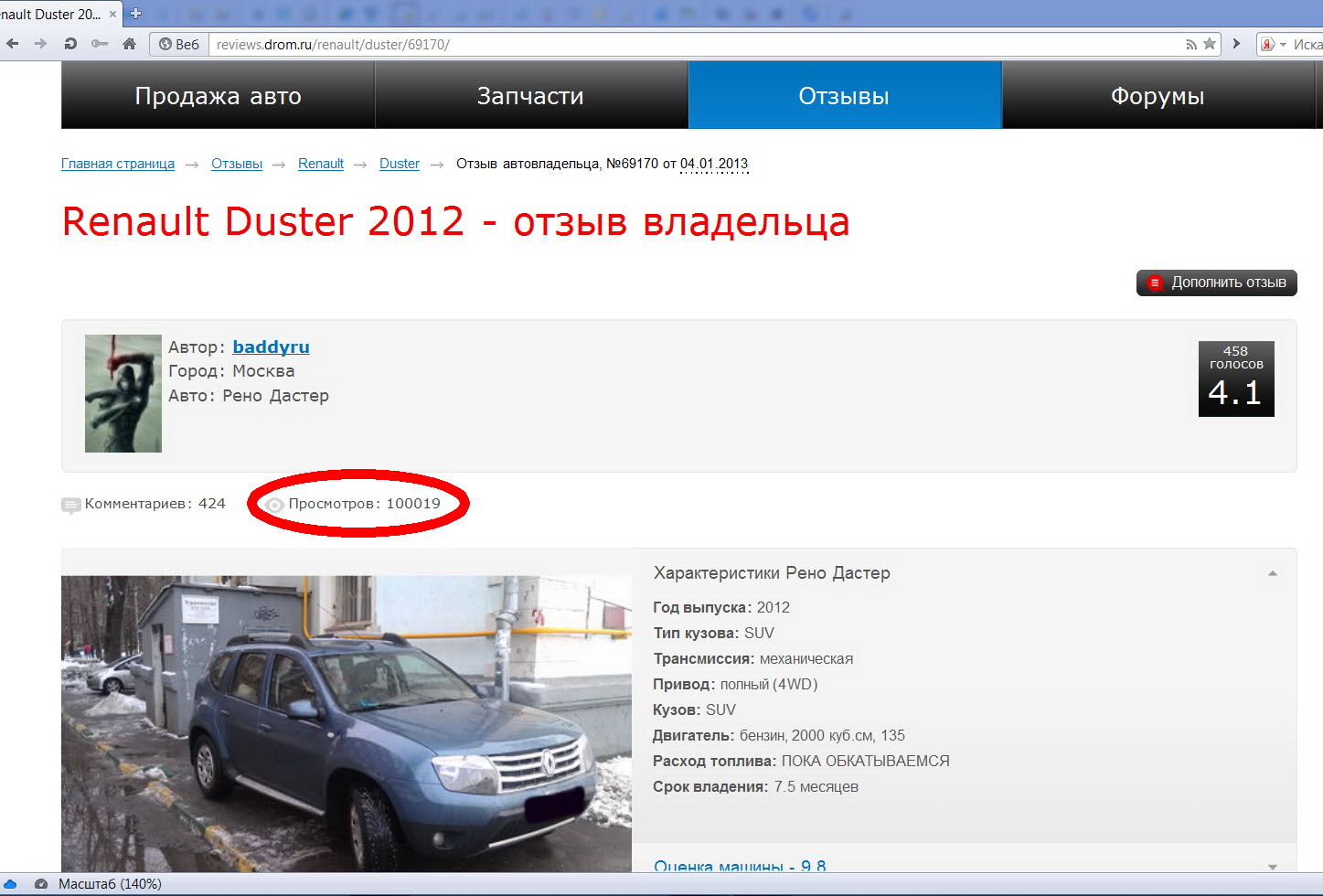Expand the Оценка машины section
This screenshot has height=896, width=1323.
coord(1272,866)
